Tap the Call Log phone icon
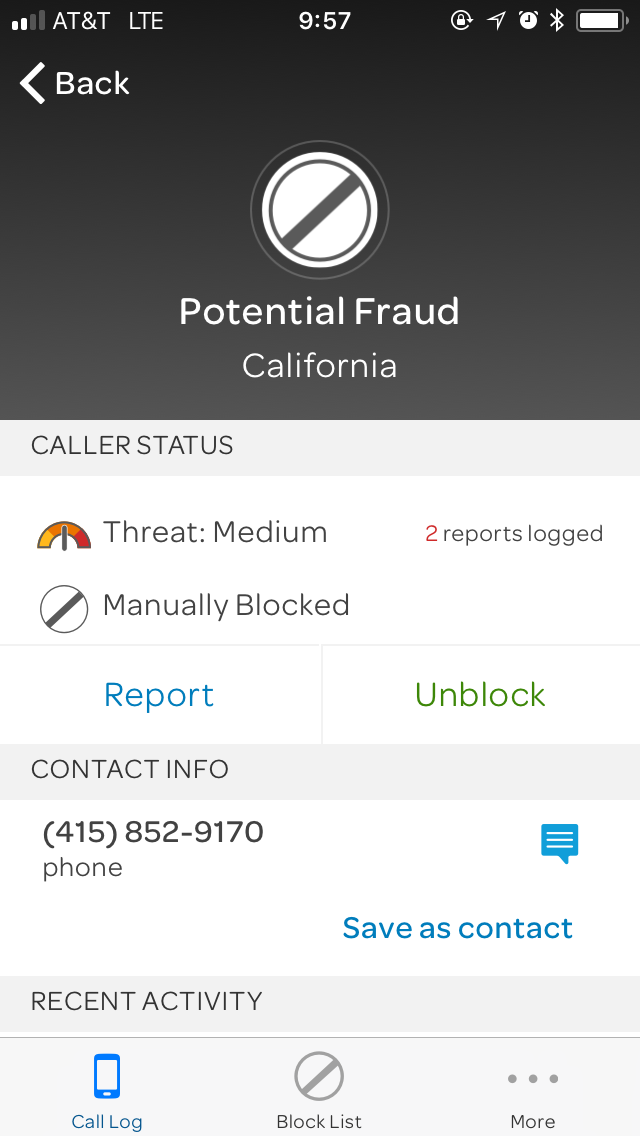Image resolution: width=640 pixels, height=1136 pixels. coord(107,1077)
